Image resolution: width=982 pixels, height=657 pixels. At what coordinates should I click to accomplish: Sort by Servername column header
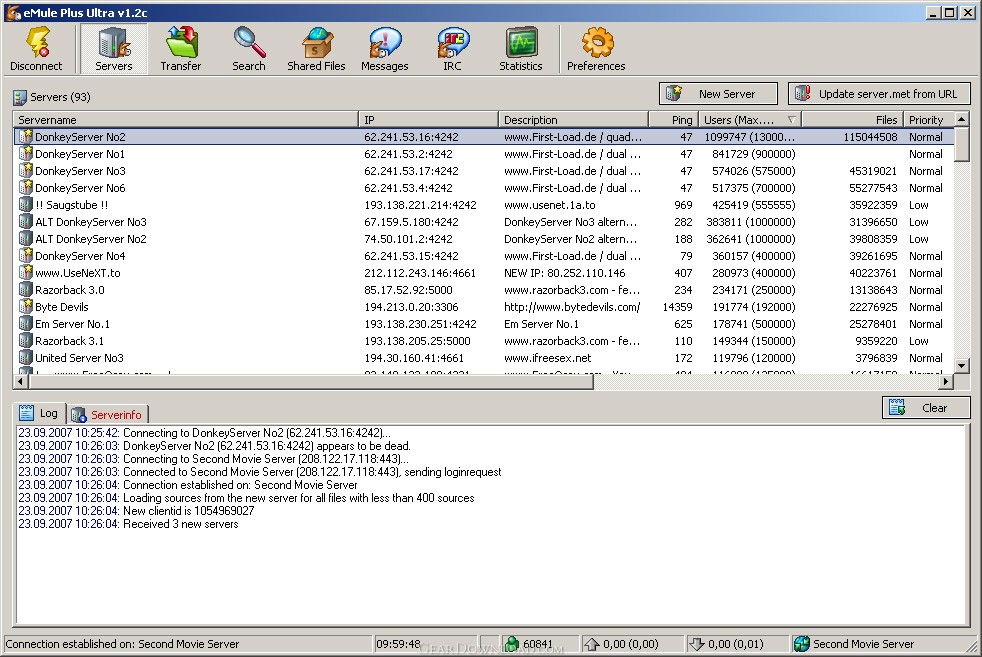point(185,120)
